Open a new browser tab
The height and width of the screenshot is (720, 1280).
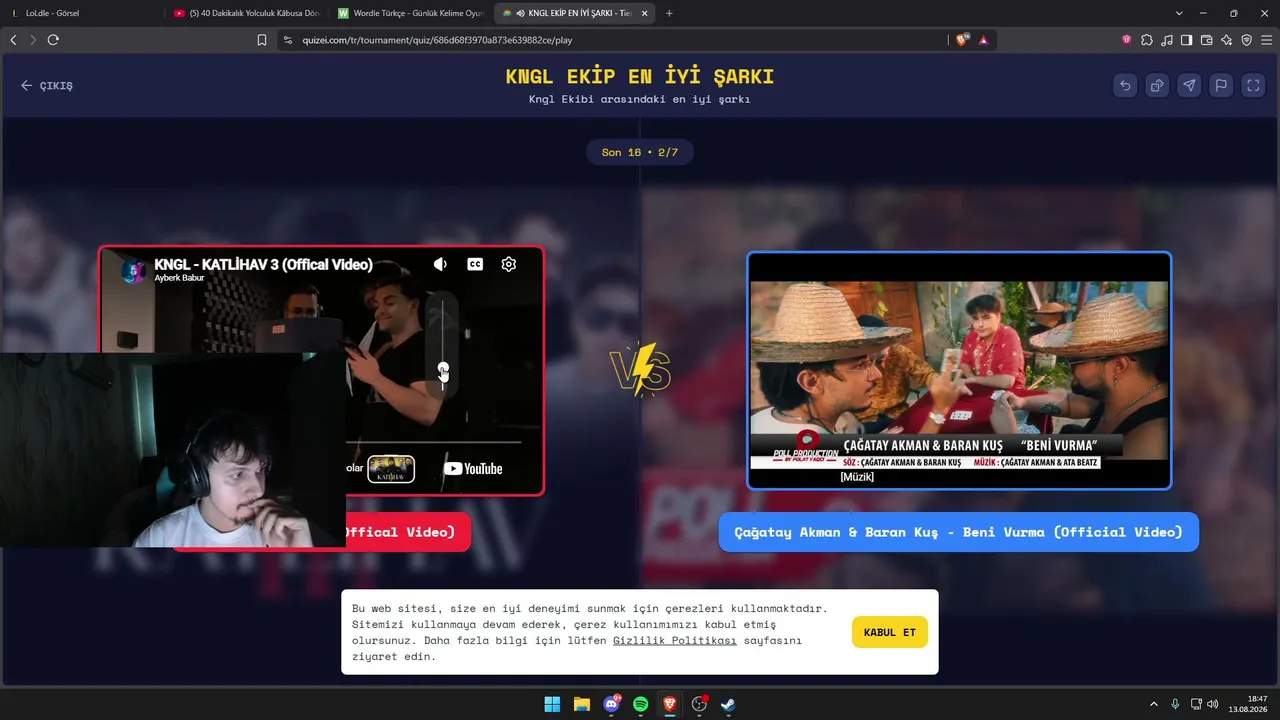tap(669, 13)
